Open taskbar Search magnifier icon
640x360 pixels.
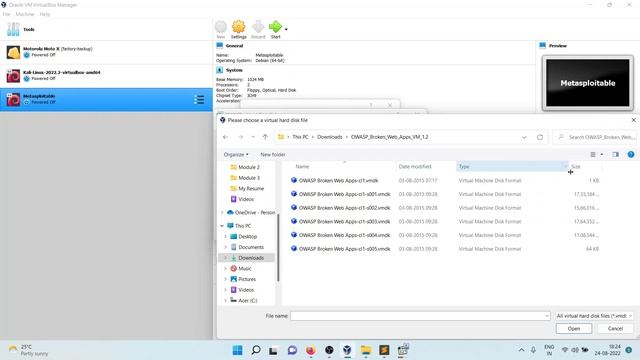coord(256,350)
